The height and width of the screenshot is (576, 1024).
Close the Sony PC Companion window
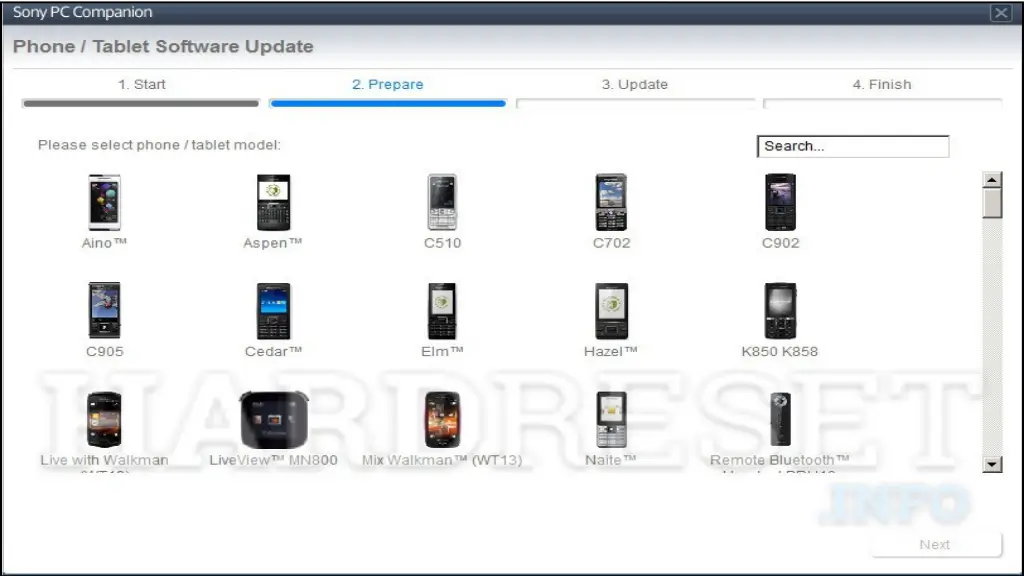(x=1000, y=12)
